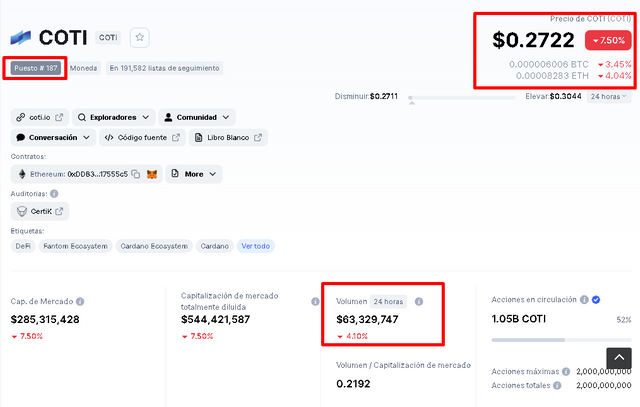This screenshot has height=407, width=640.
Task: Show info about Acciones en circulación
Action: pyautogui.click(x=584, y=300)
